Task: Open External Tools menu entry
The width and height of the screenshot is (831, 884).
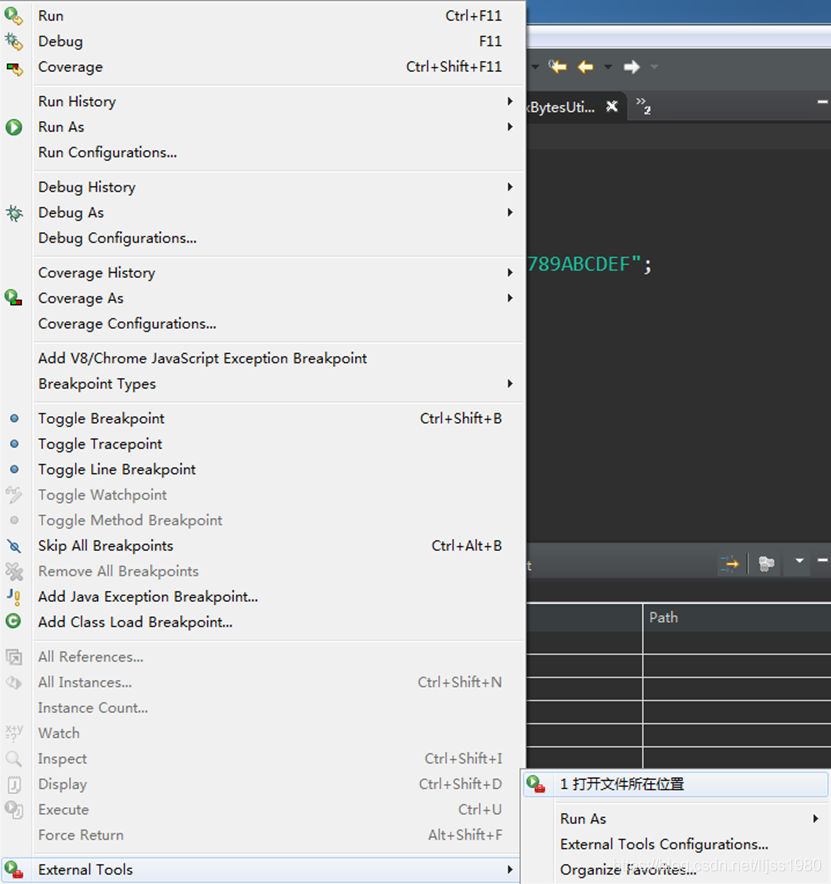Action: pos(262,869)
